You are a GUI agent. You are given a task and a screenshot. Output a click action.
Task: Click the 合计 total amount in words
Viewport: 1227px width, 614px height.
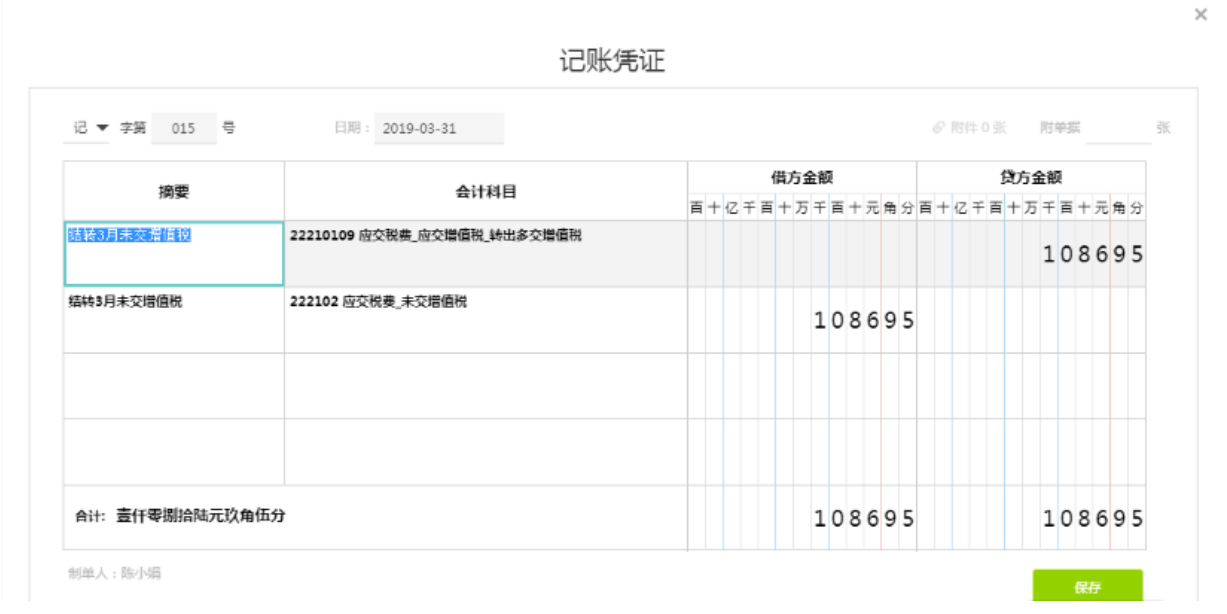pos(199,516)
